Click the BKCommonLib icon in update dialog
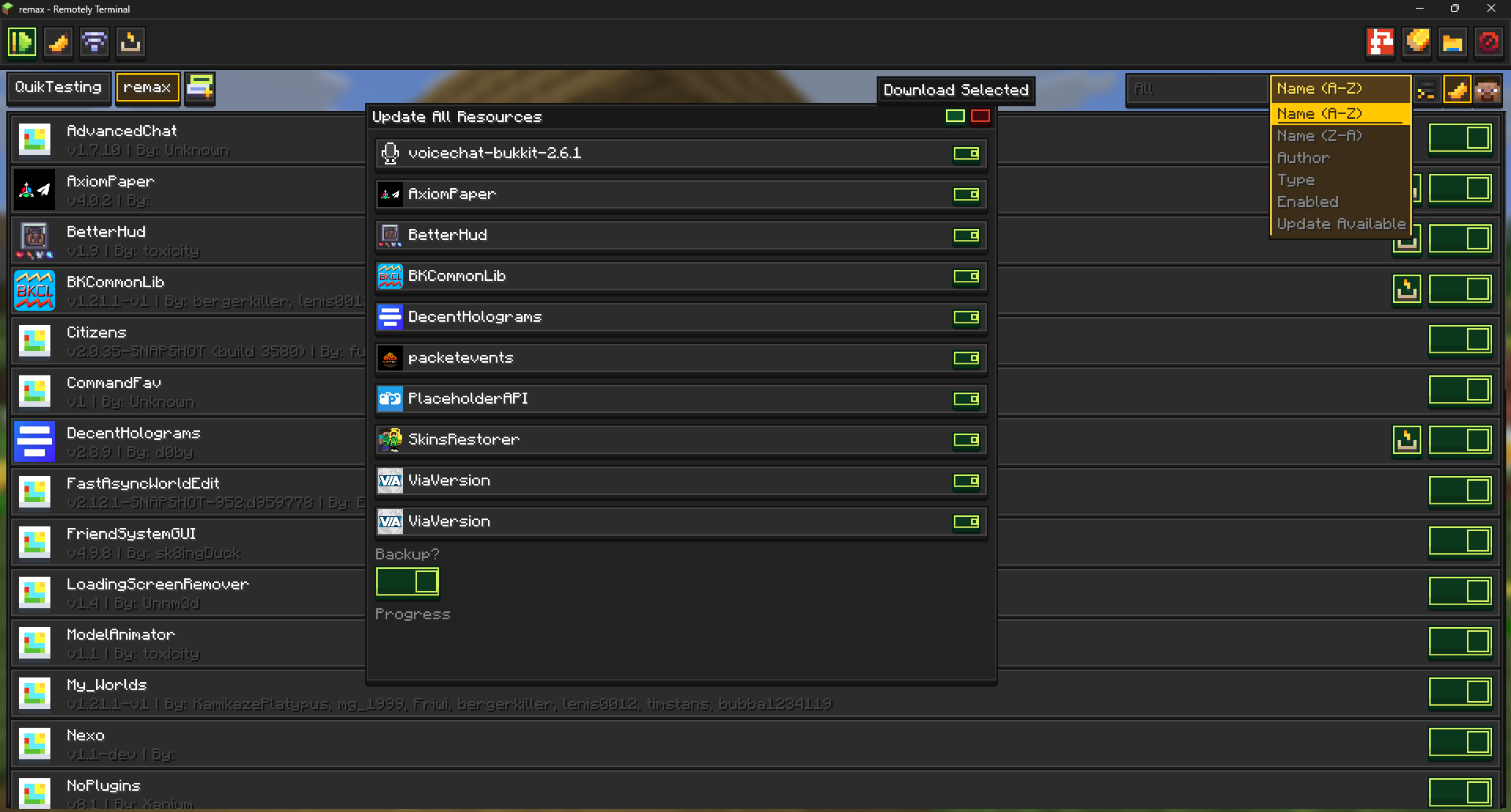This screenshot has width=1511, height=812. 390,276
